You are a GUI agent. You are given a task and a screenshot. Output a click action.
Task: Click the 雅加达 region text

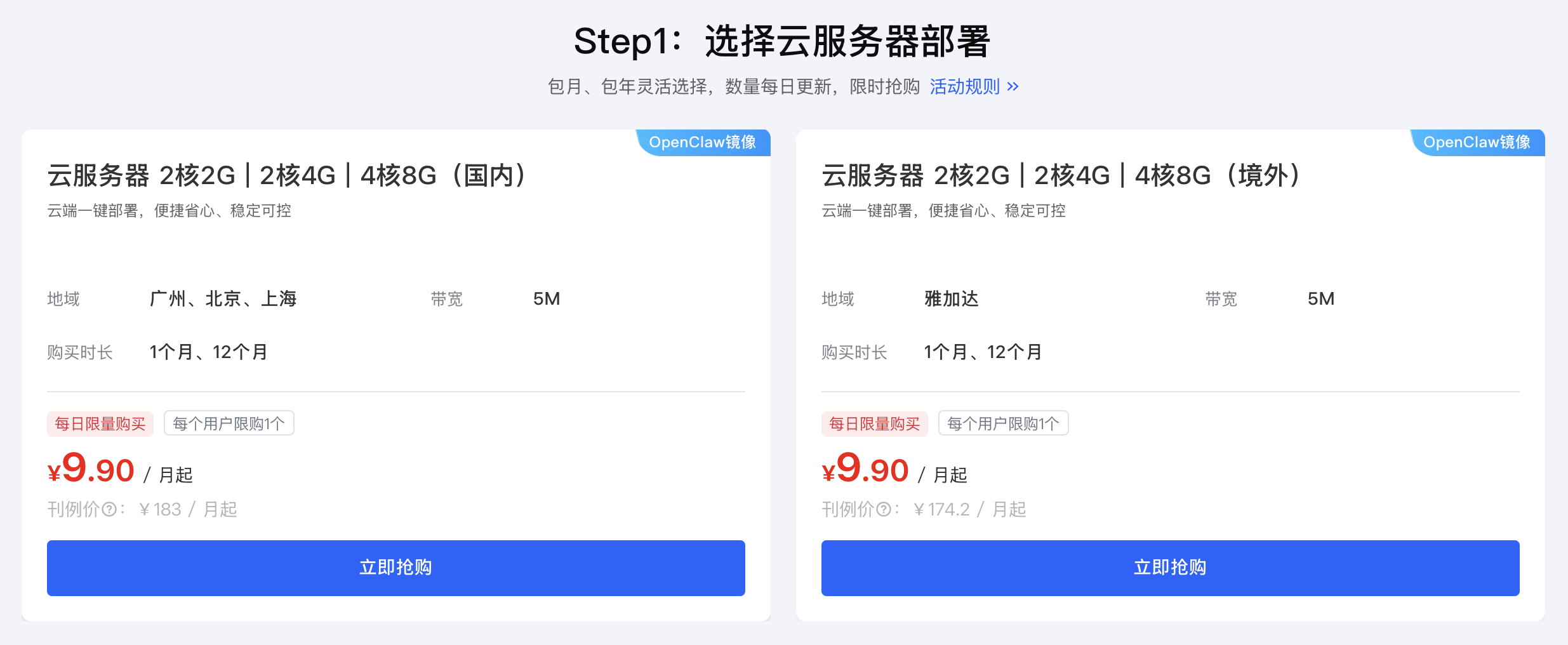(x=952, y=298)
